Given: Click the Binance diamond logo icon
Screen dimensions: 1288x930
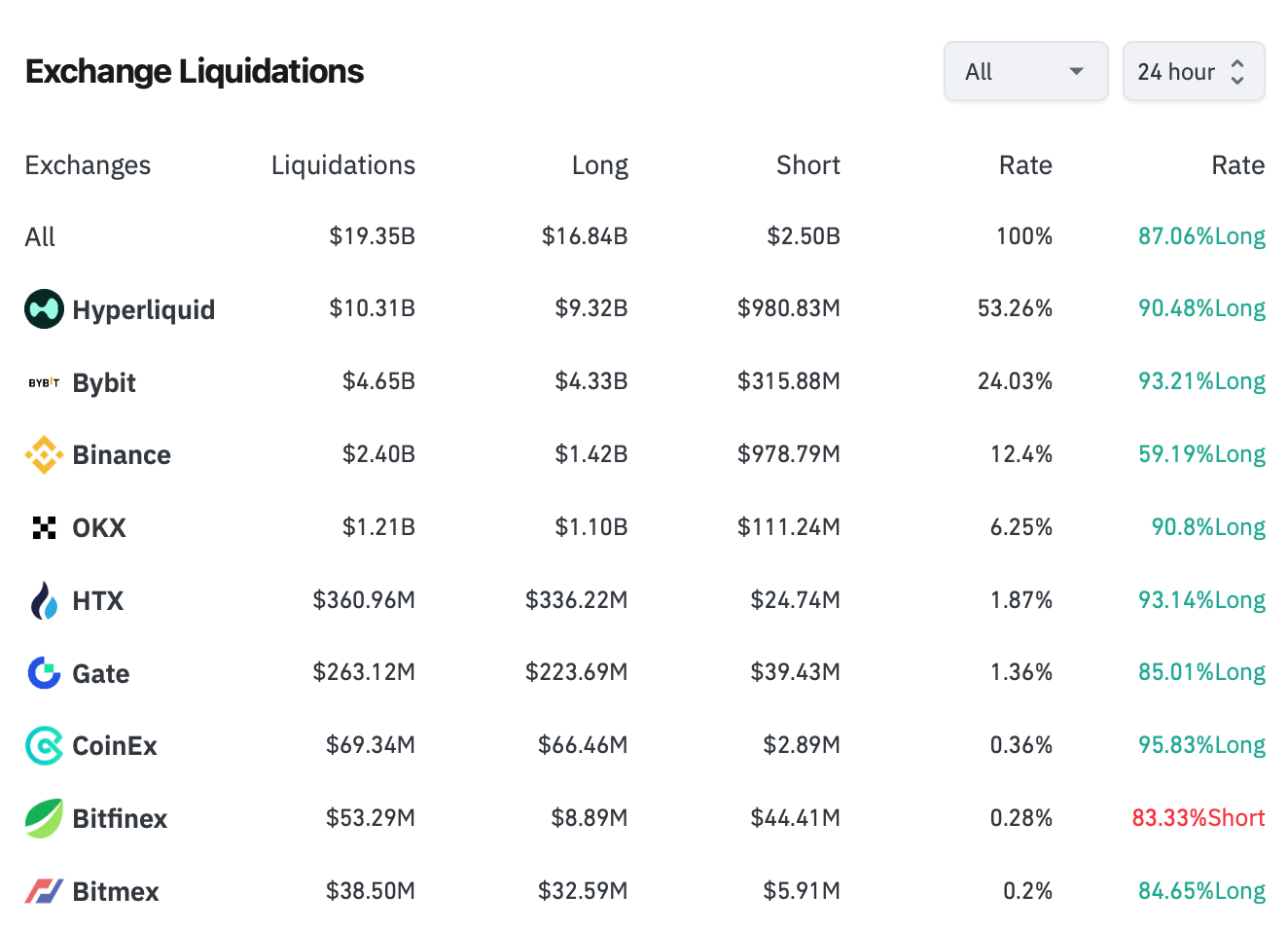Looking at the screenshot, I should click(x=44, y=454).
